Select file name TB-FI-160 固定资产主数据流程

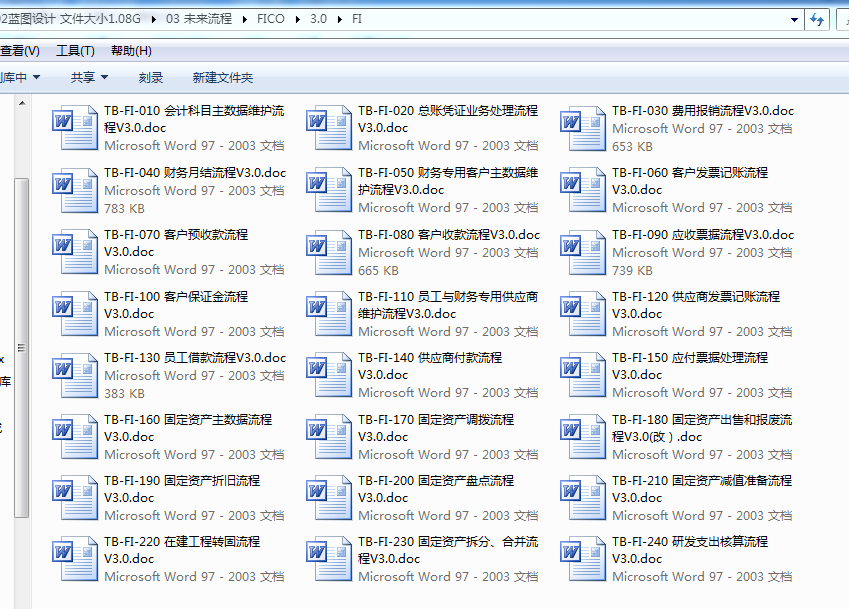click(188, 428)
